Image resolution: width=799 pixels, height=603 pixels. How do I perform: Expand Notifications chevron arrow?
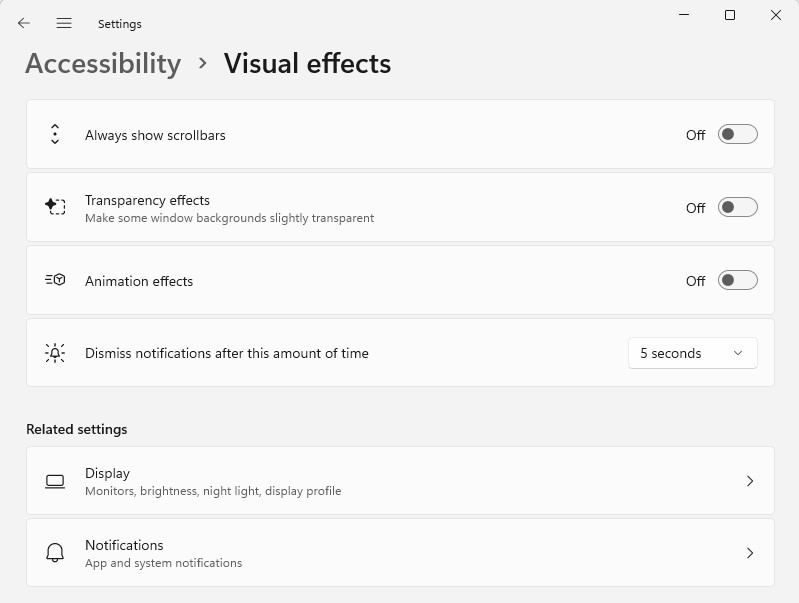pyautogui.click(x=750, y=553)
